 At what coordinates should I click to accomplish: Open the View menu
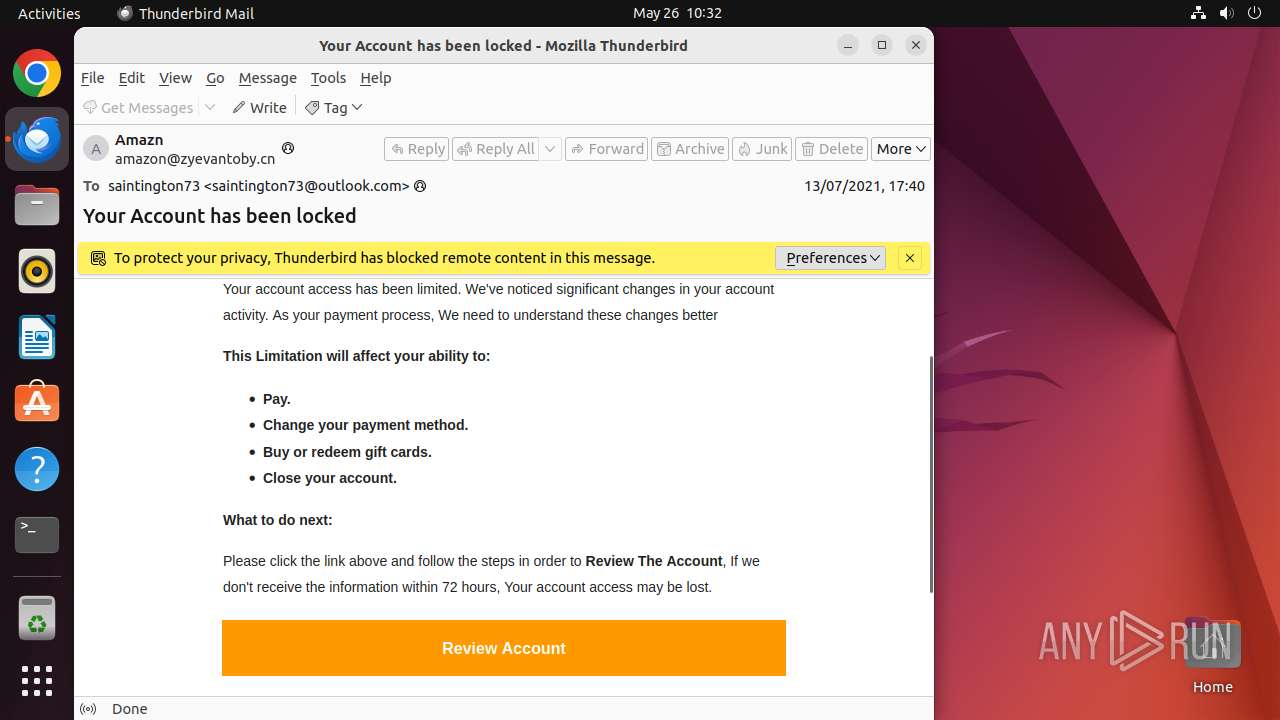pyautogui.click(x=175, y=78)
